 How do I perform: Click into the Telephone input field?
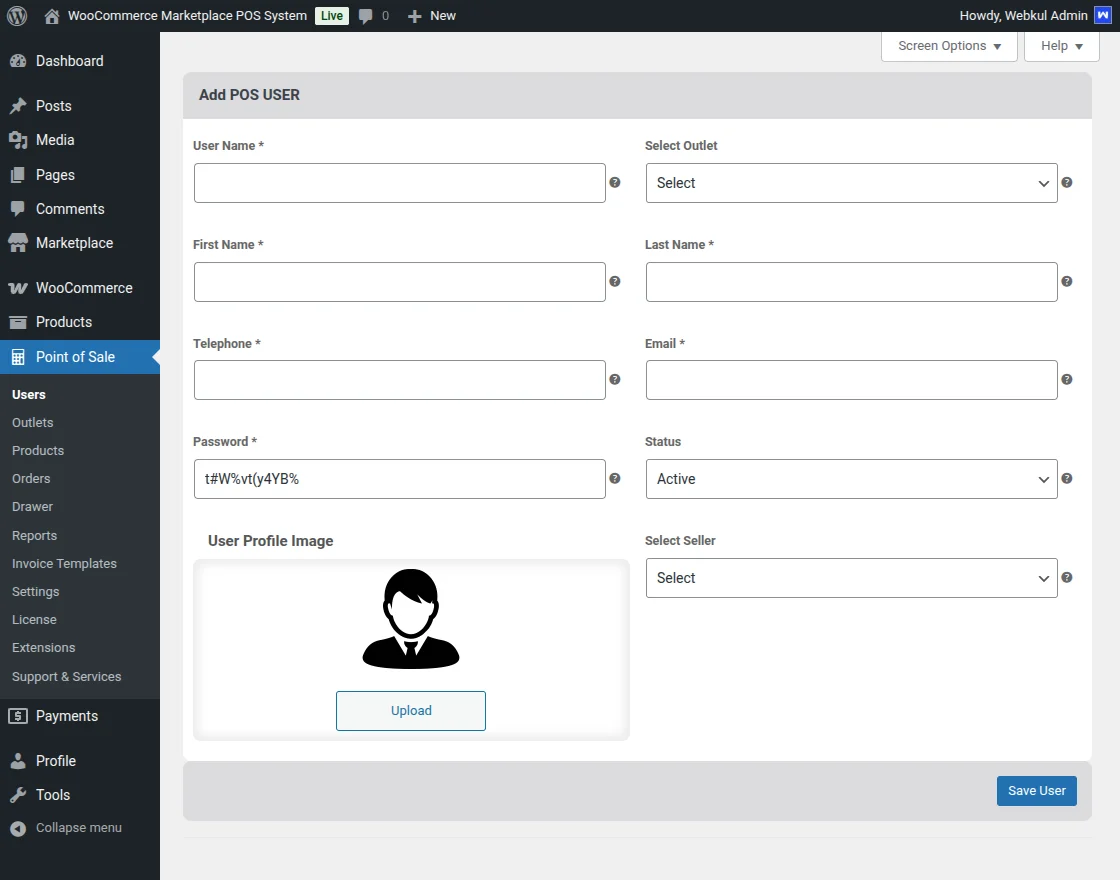tap(399, 380)
